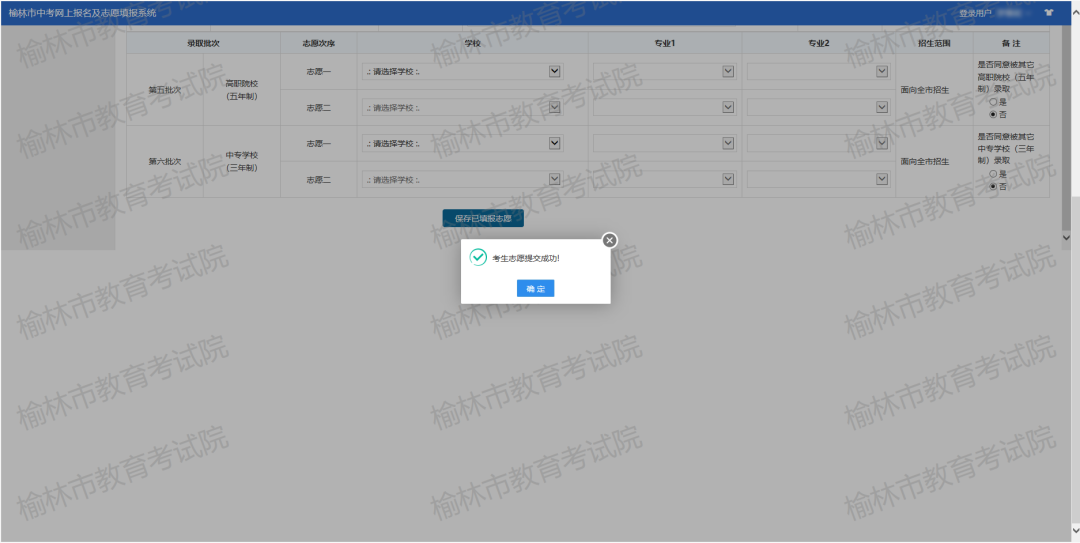Open school dropdown for 第六批次 志愿二
This screenshot has width=1080, height=543.
pyautogui.click(x=461, y=179)
